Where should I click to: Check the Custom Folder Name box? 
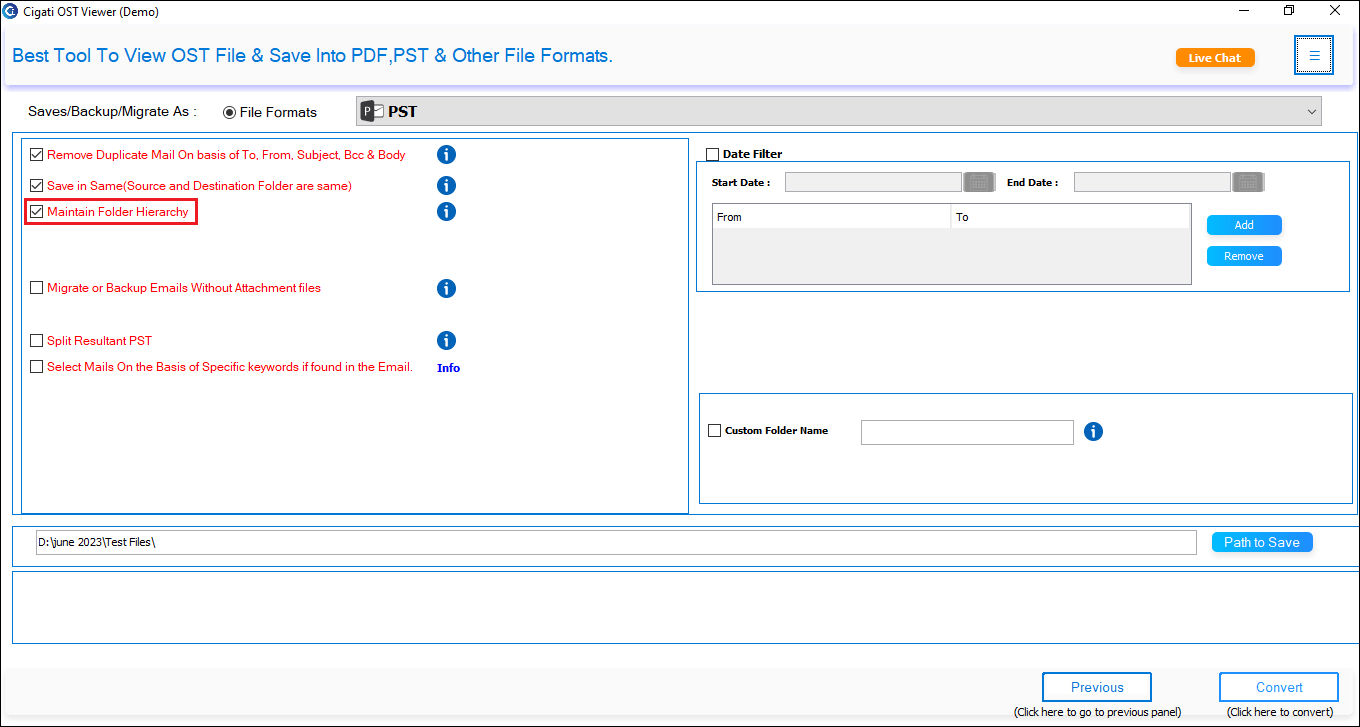[x=714, y=431]
